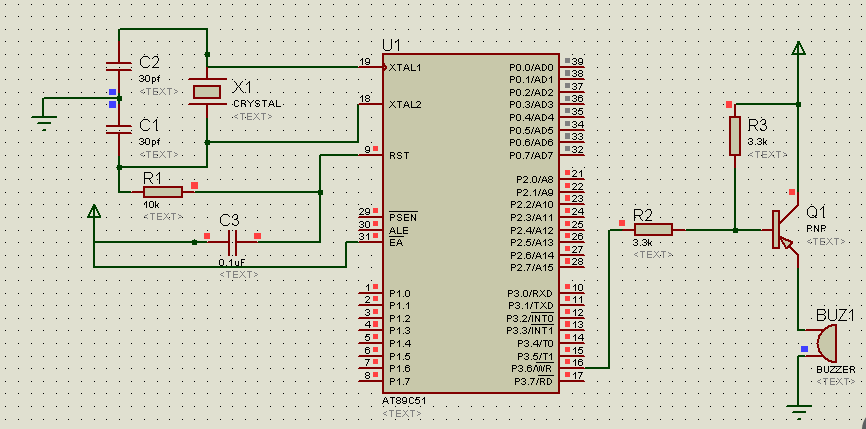This screenshot has width=866, height=429.
Task: Click the P3.7/RD pin label
Action: click(534, 381)
